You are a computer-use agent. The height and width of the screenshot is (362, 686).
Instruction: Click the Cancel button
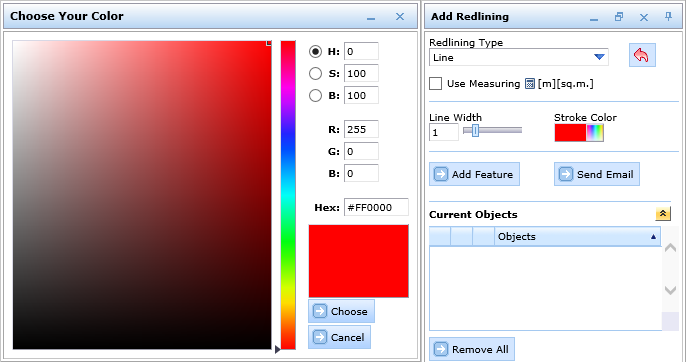pos(340,337)
